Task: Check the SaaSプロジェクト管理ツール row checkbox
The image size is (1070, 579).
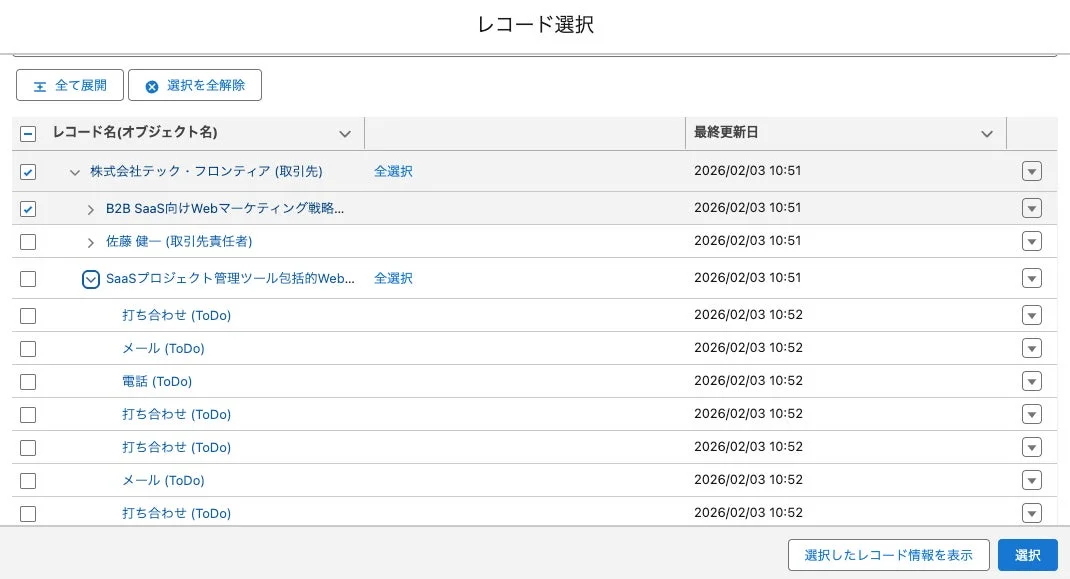Action: [28, 279]
